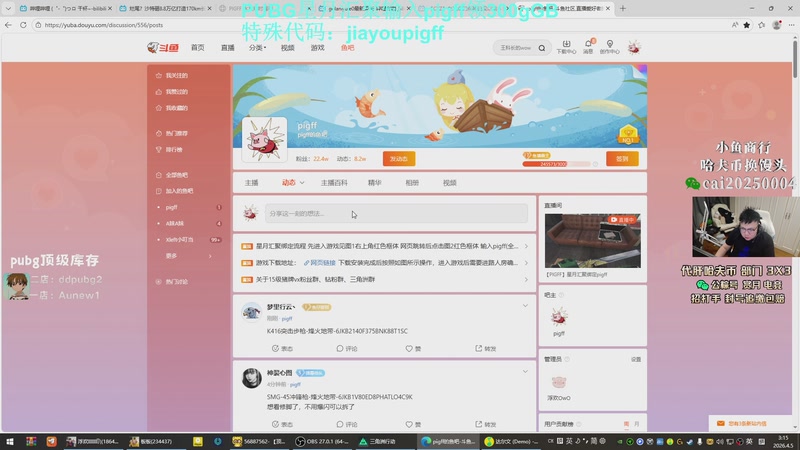Click the browser back arrow
The image size is (800, 450).
pyautogui.click(x=8, y=24)
